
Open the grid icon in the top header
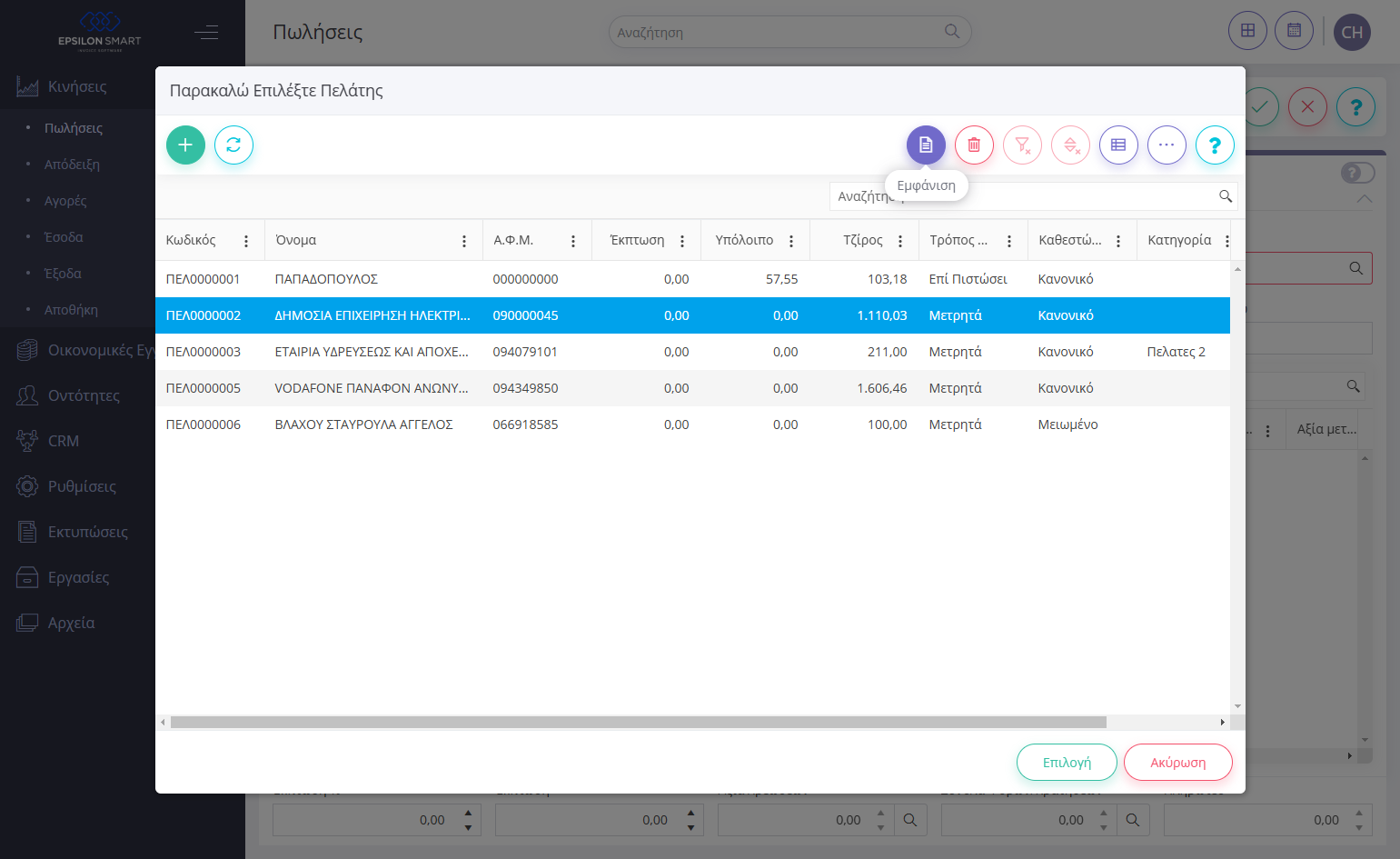[1247, 31]
